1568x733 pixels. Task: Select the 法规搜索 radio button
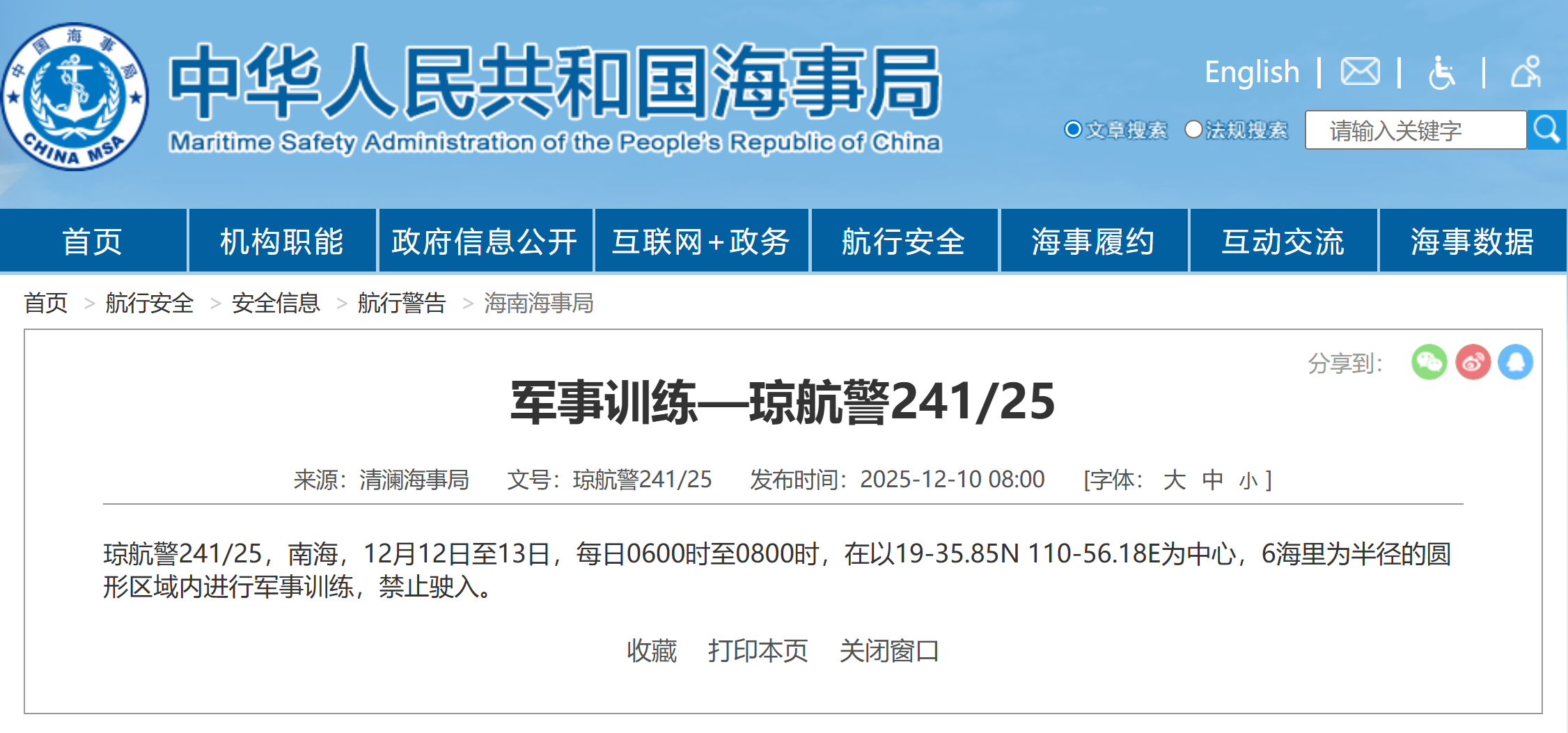coord(1194,129)
